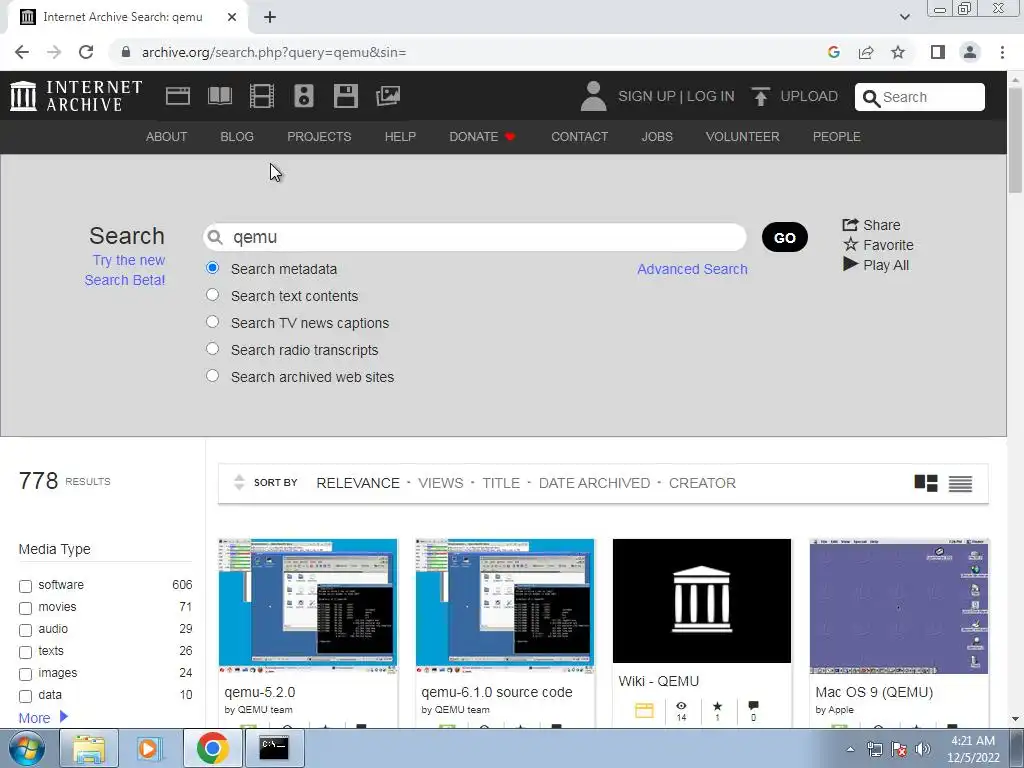Viewport: 1024px width, 768px height.
Task: Sort results by VIEWS
Action: coord(441,483)
